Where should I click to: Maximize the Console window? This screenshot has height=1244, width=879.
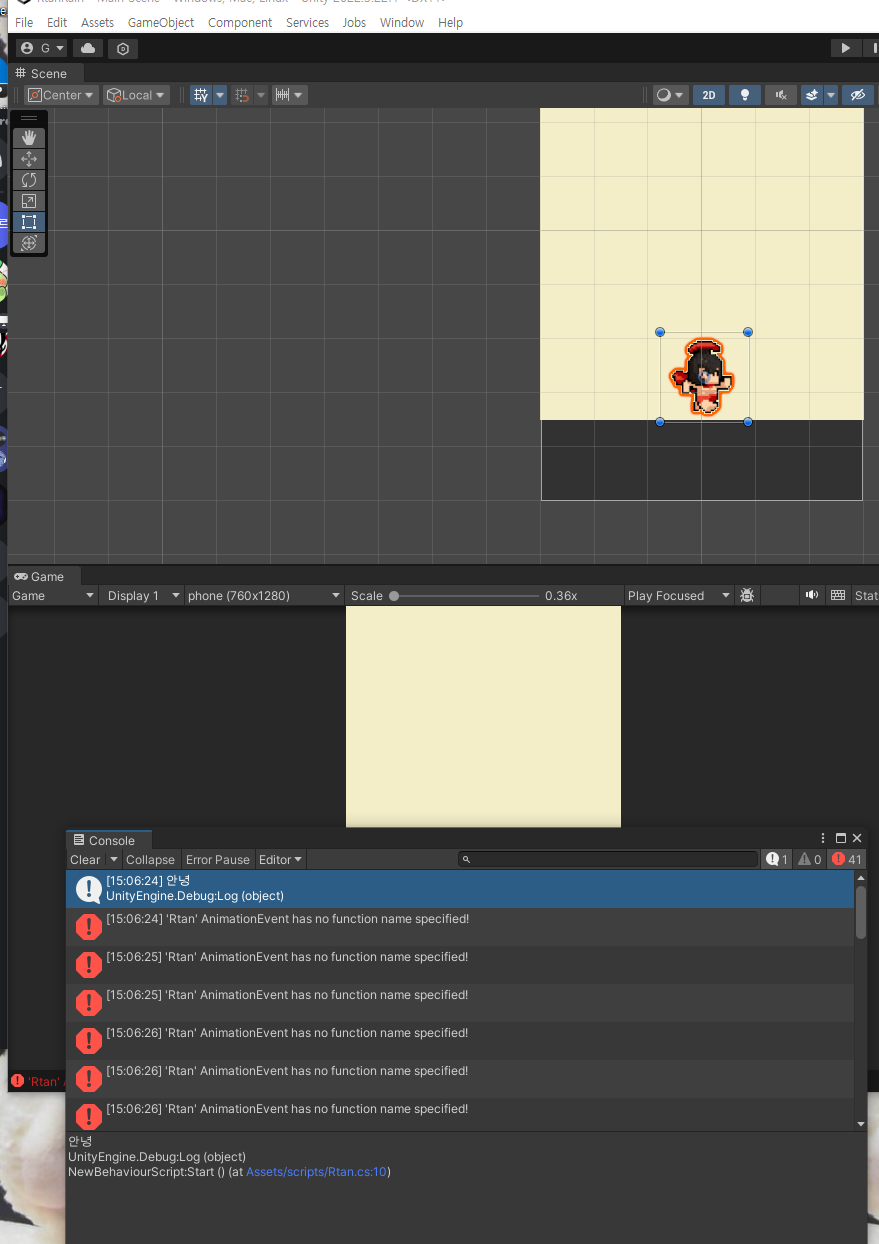841,838
